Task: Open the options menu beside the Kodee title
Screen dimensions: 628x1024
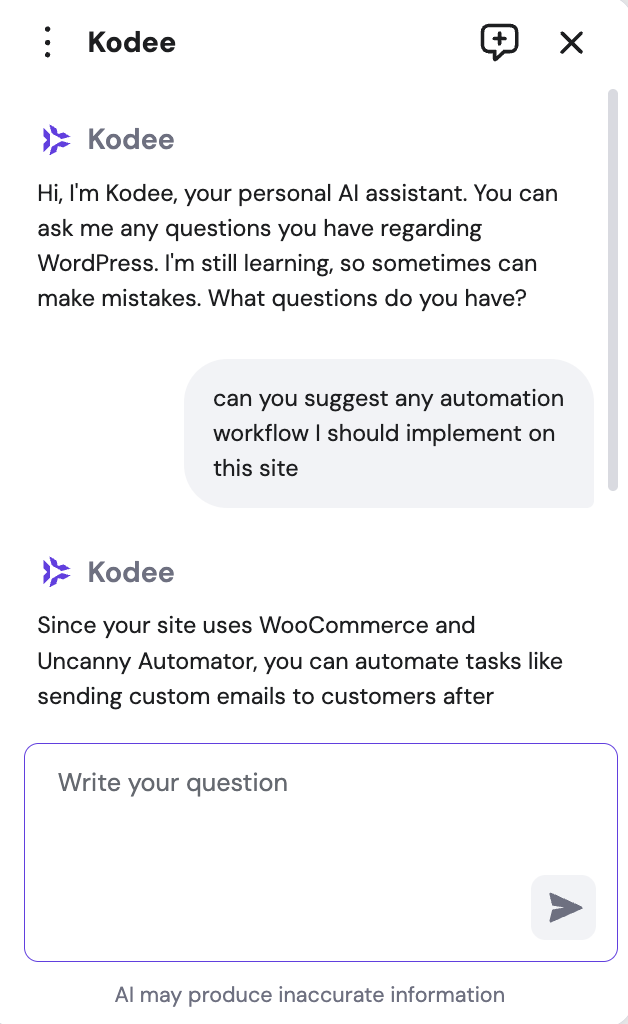Action: coord(47,42)
